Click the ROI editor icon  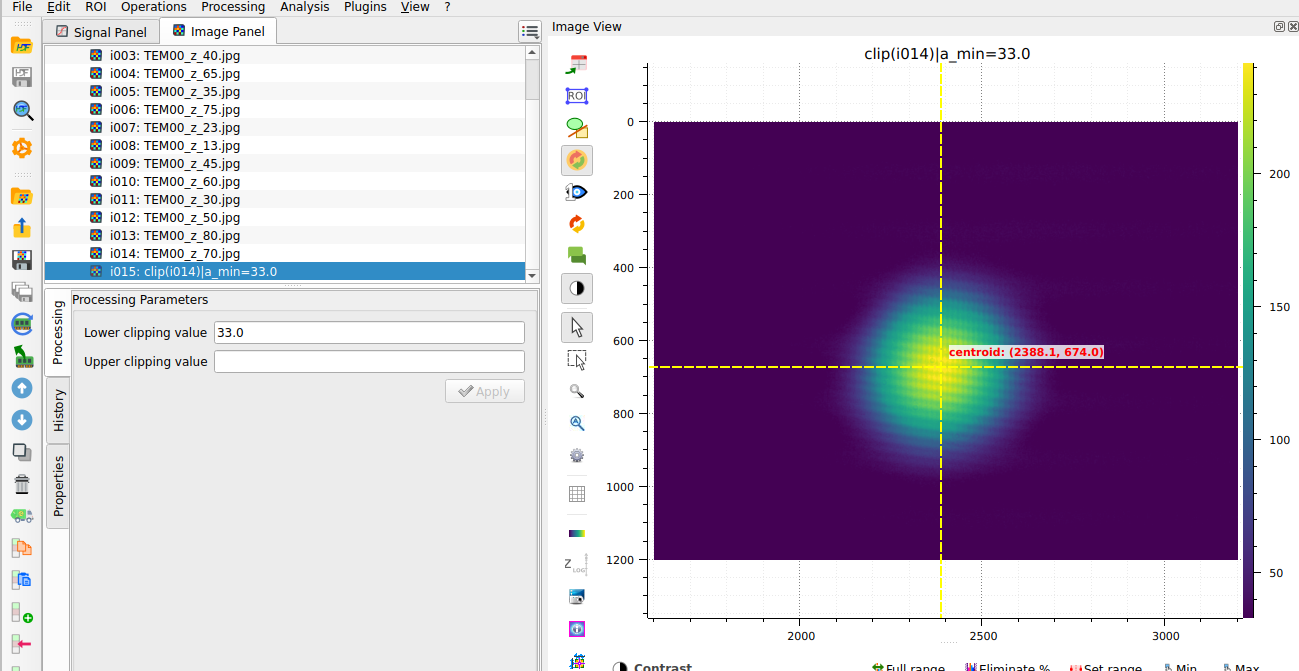[x=577, y=96]
